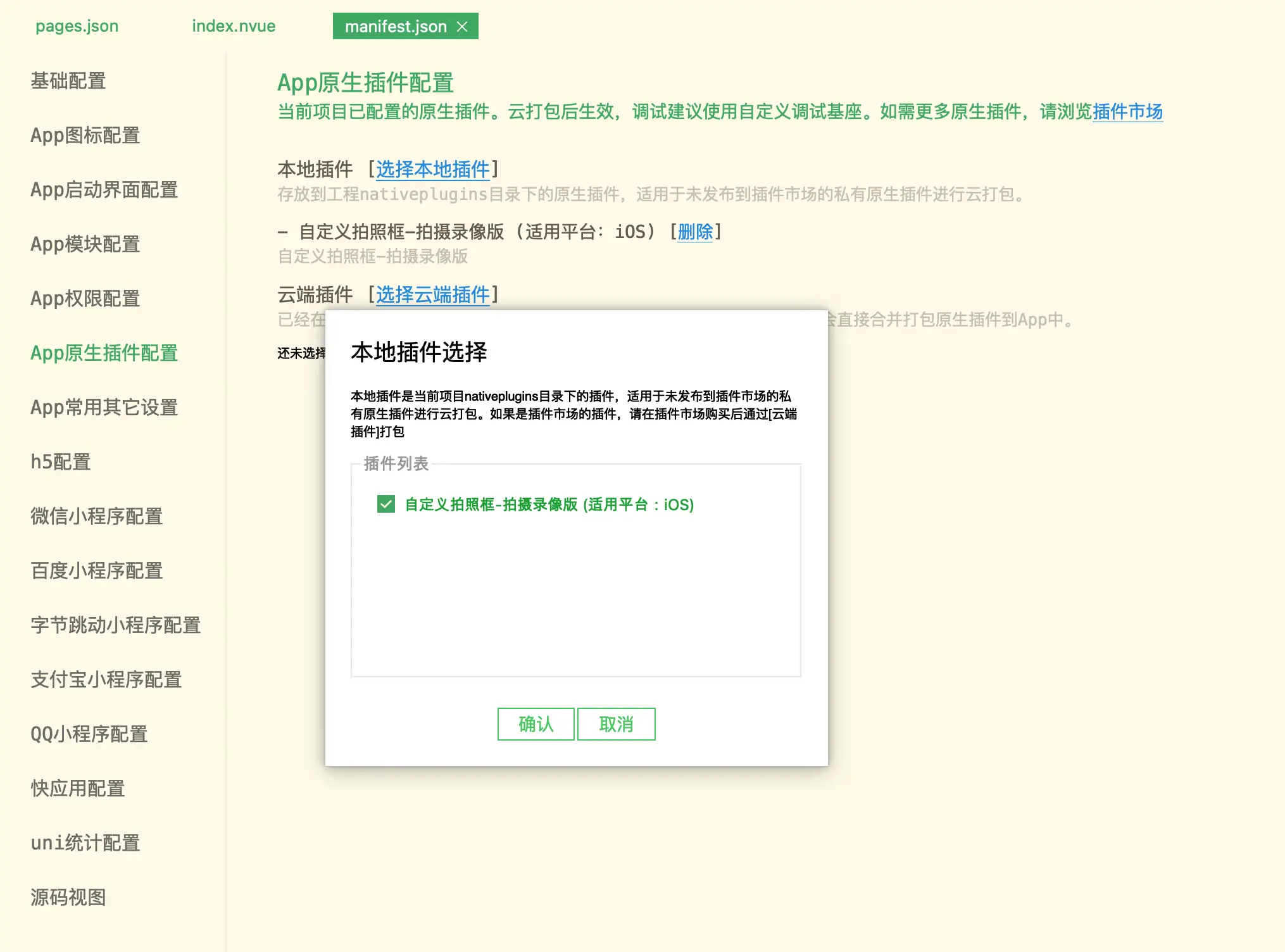1285x952 pixels.
Task: Click the 选择云端插件 link
Action: tap(432, 294)
